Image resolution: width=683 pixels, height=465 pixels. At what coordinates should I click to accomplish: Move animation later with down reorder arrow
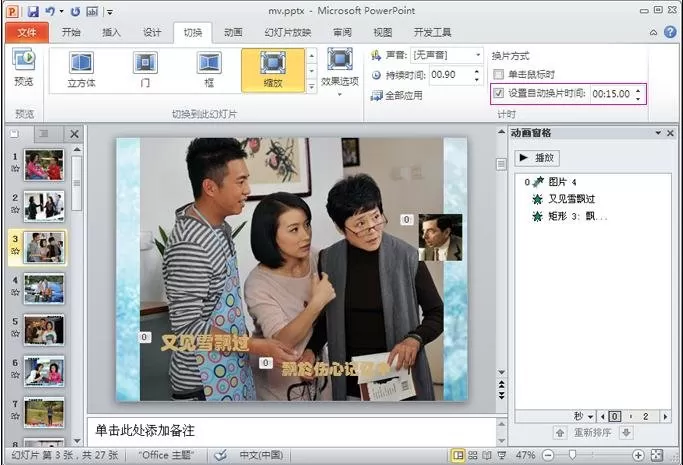point(626,433)
